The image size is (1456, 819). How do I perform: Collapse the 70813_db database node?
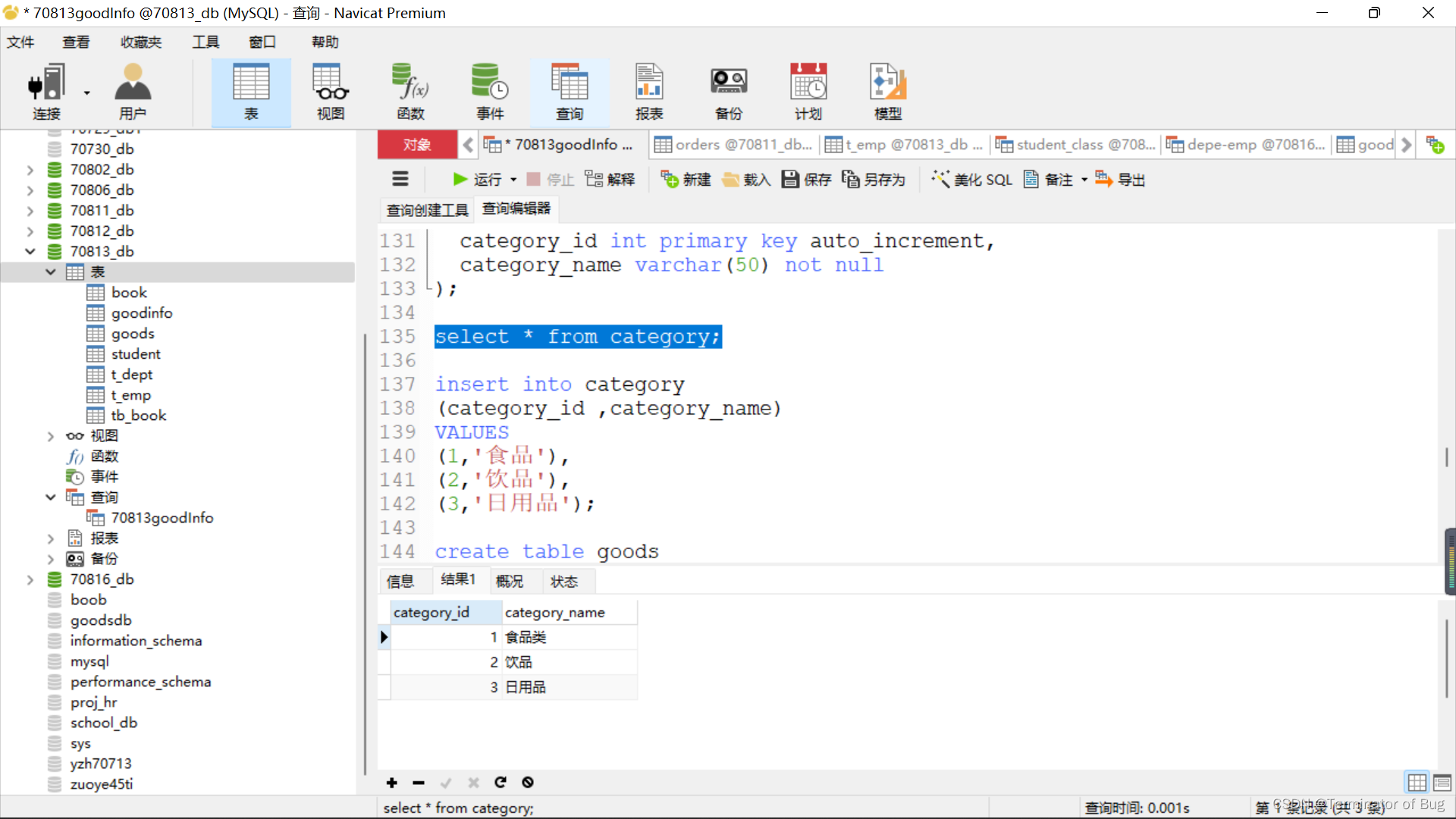30,252
